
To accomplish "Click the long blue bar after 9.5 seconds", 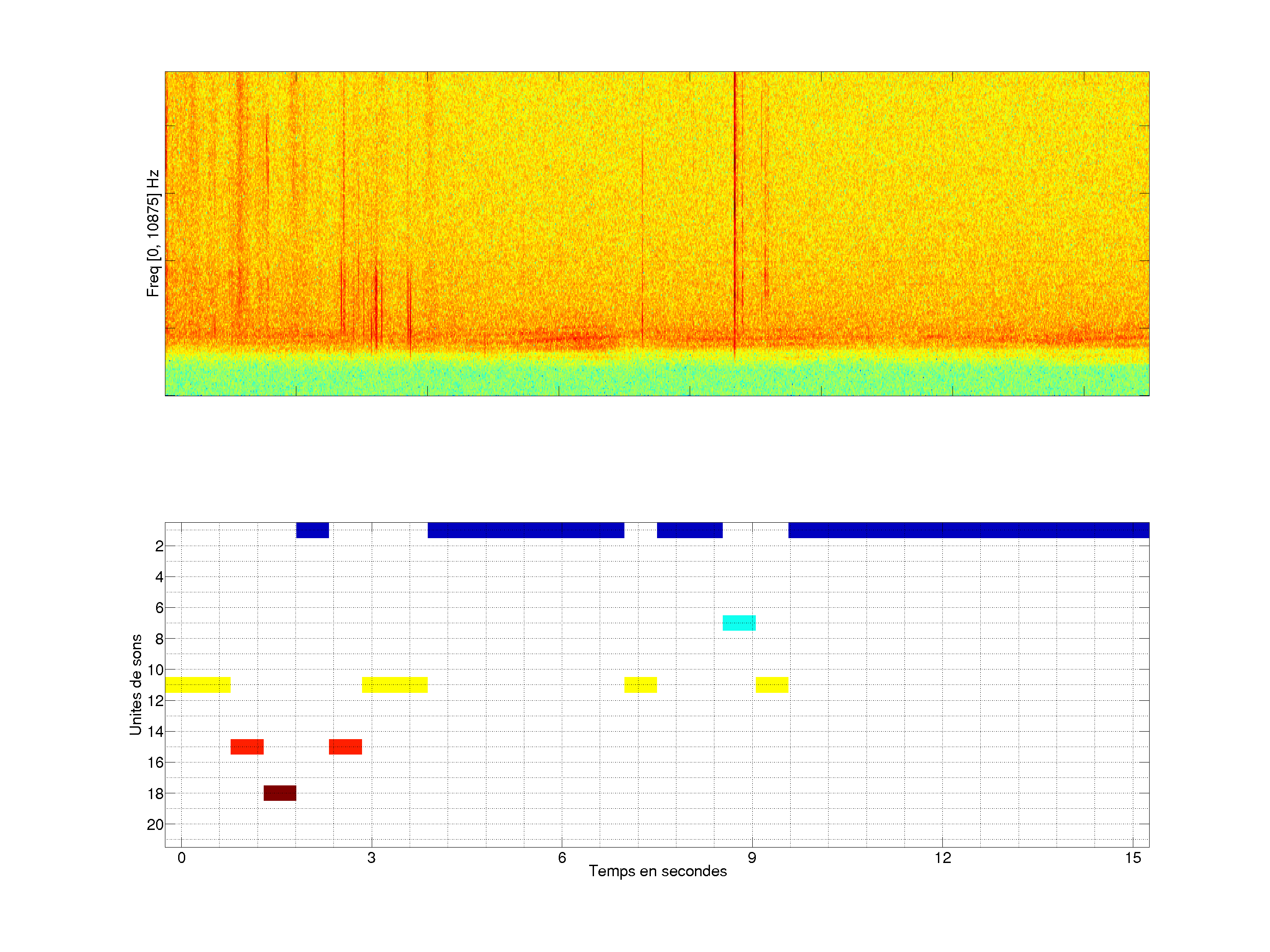I will click(968, 530).
